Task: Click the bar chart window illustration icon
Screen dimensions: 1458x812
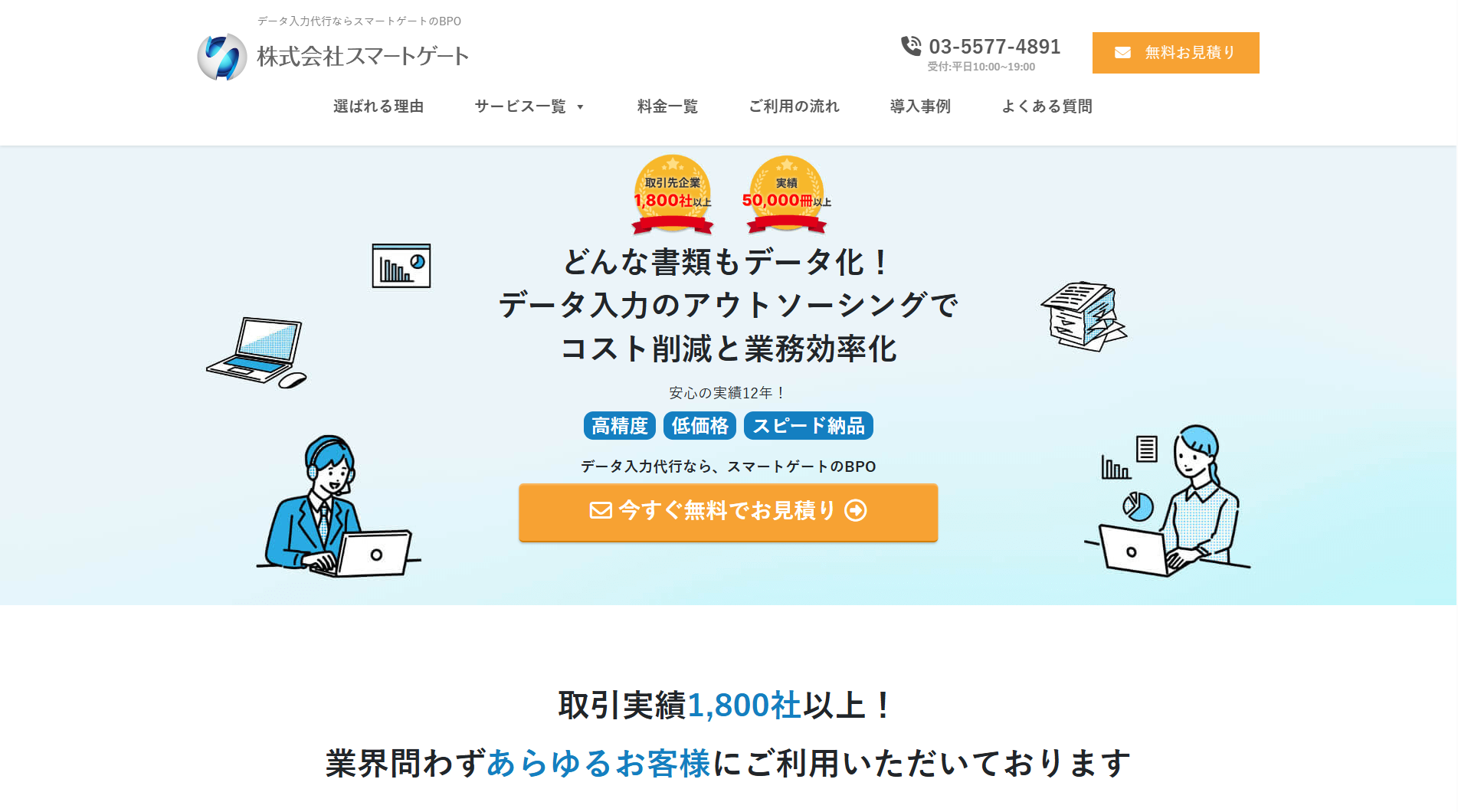Action: point(401,266)
